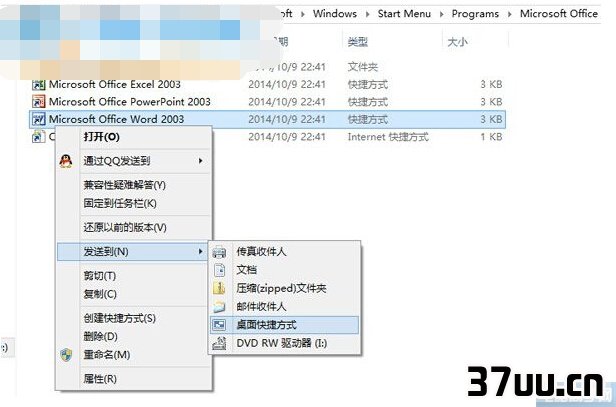Select file name Microsoft Office PowerPoint 2003

(x=130, y=102)
